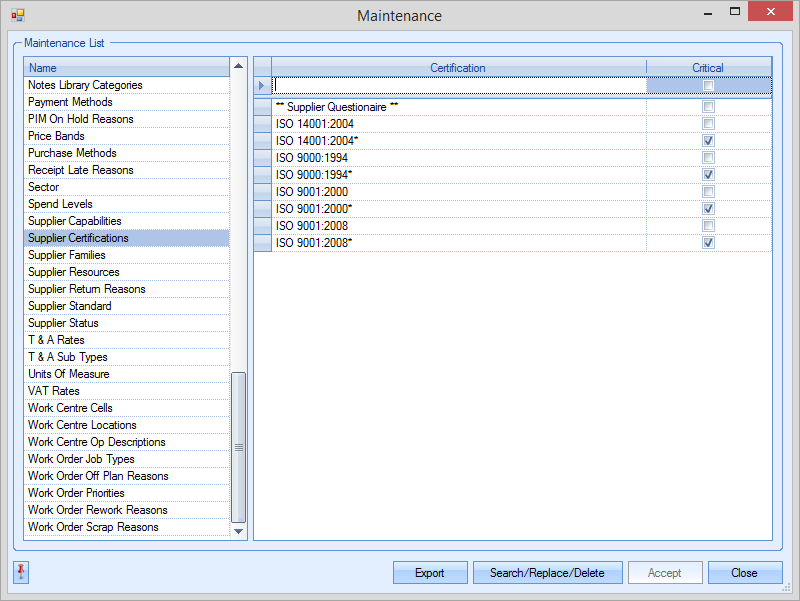800x601 pixels.
Task: Click the pin icon at bottom left
Action: tap(22, 572)
